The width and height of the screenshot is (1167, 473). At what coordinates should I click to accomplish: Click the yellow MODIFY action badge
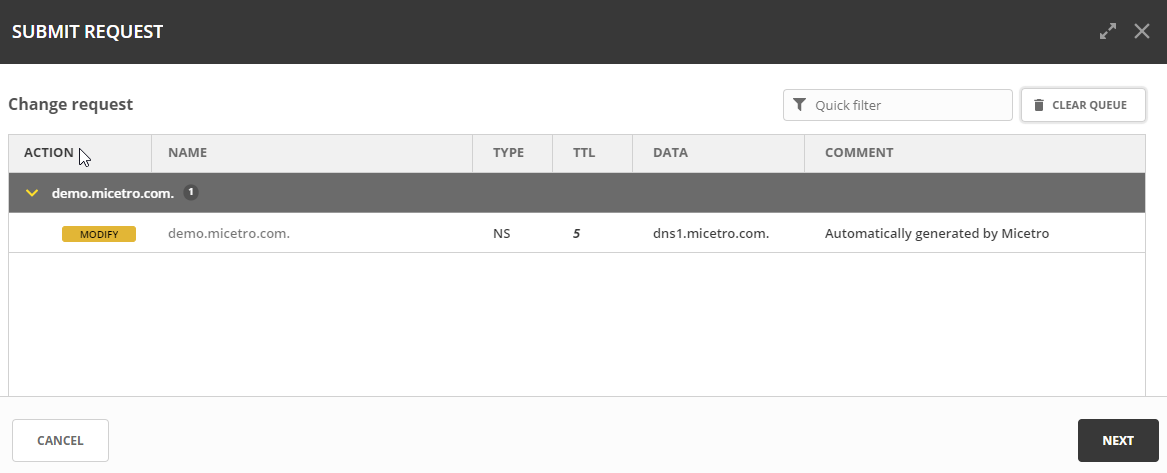coord(99,234)
